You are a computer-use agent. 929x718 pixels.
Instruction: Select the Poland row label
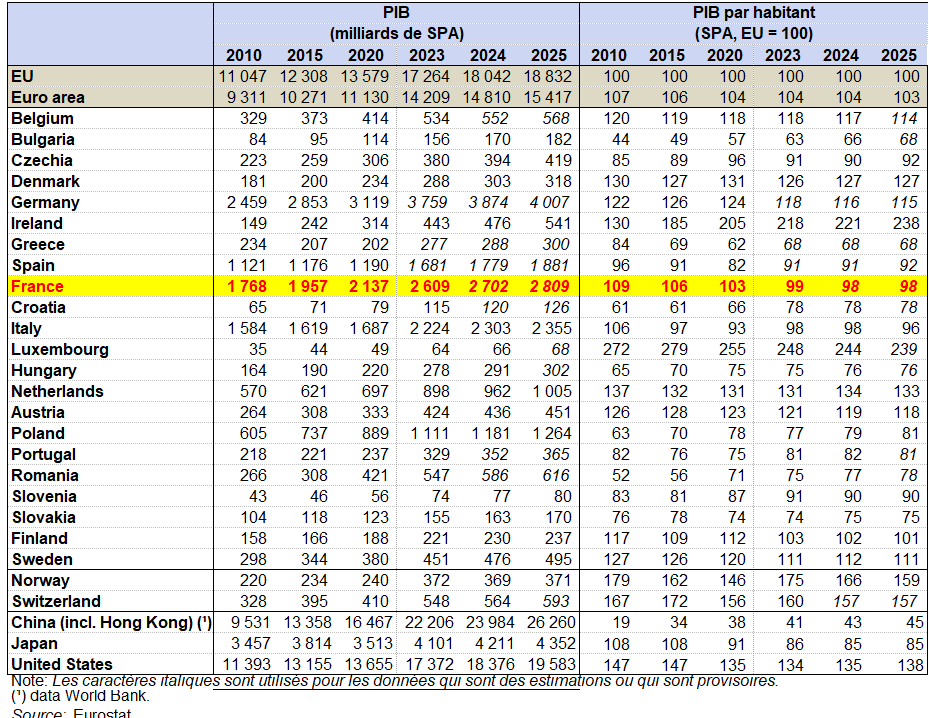(38, 434)
